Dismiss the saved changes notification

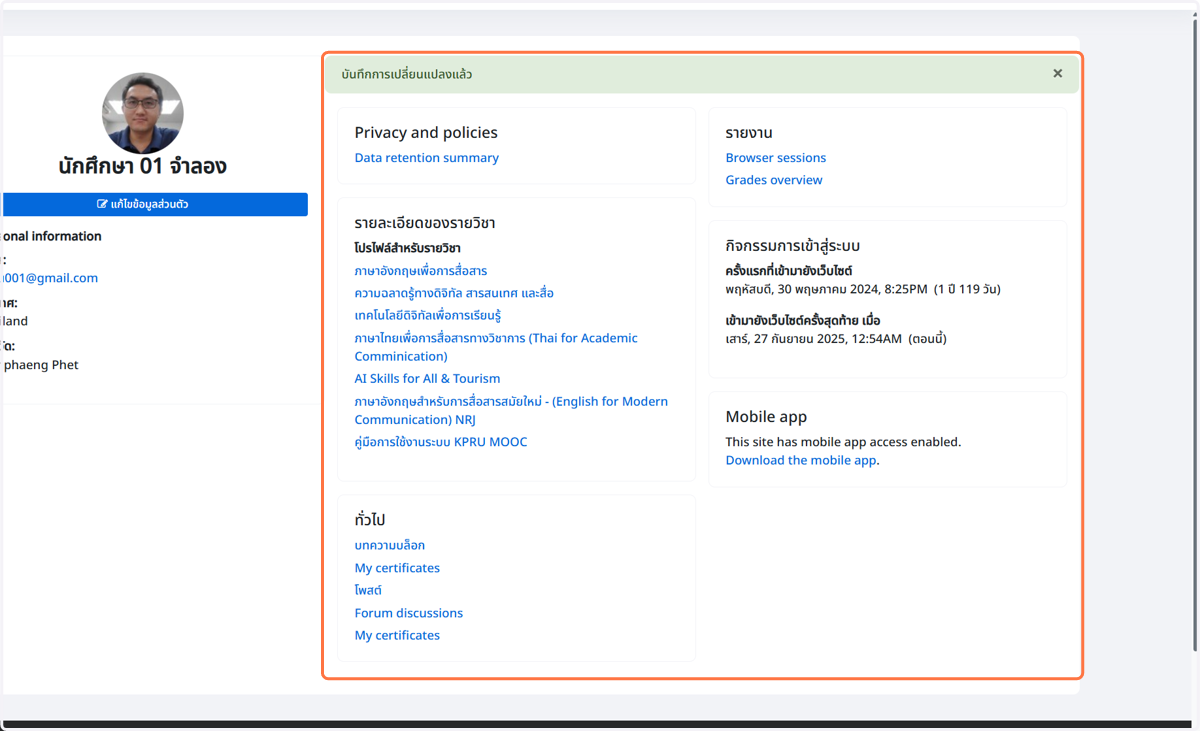pyautogui.click(x=1057, y=74)
